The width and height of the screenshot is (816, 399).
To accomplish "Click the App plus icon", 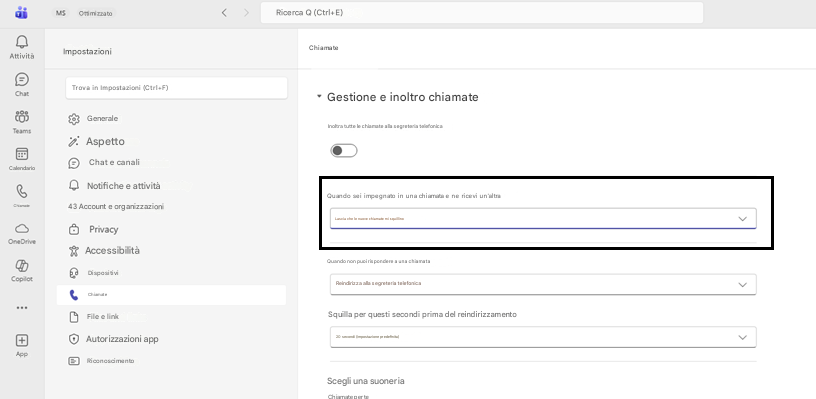I will point(22,341).
